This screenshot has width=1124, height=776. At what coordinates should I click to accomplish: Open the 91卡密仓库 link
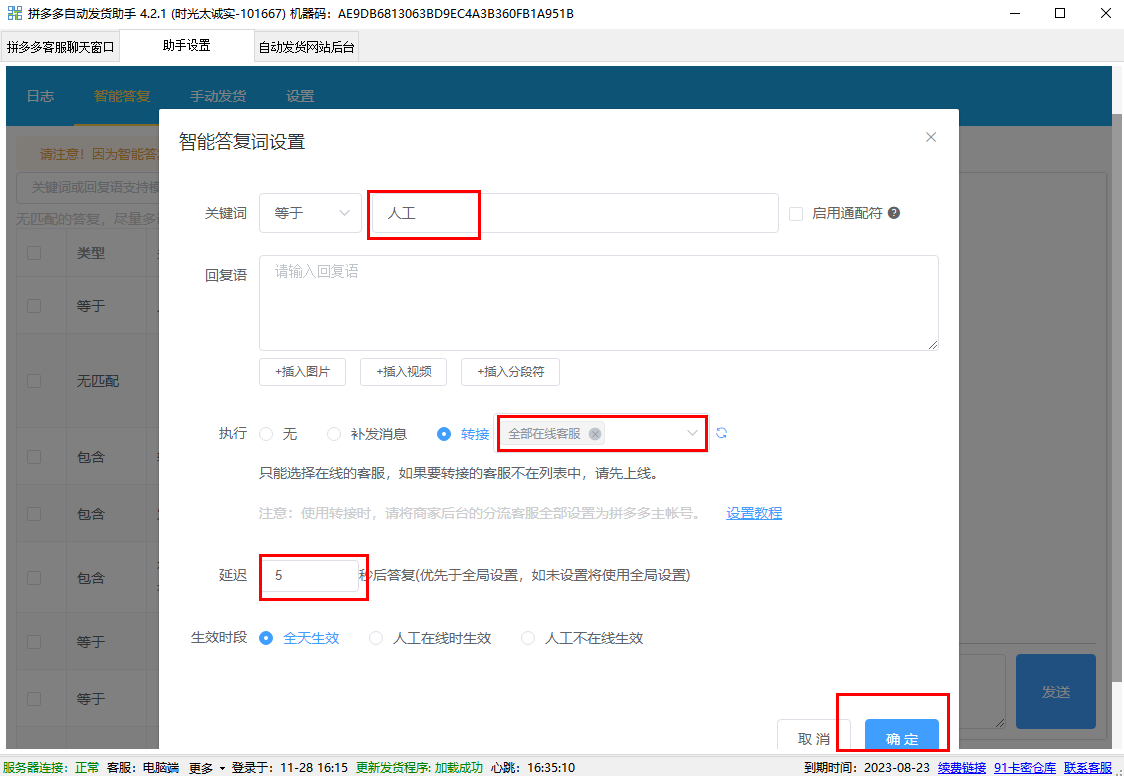click(1025, 767)
